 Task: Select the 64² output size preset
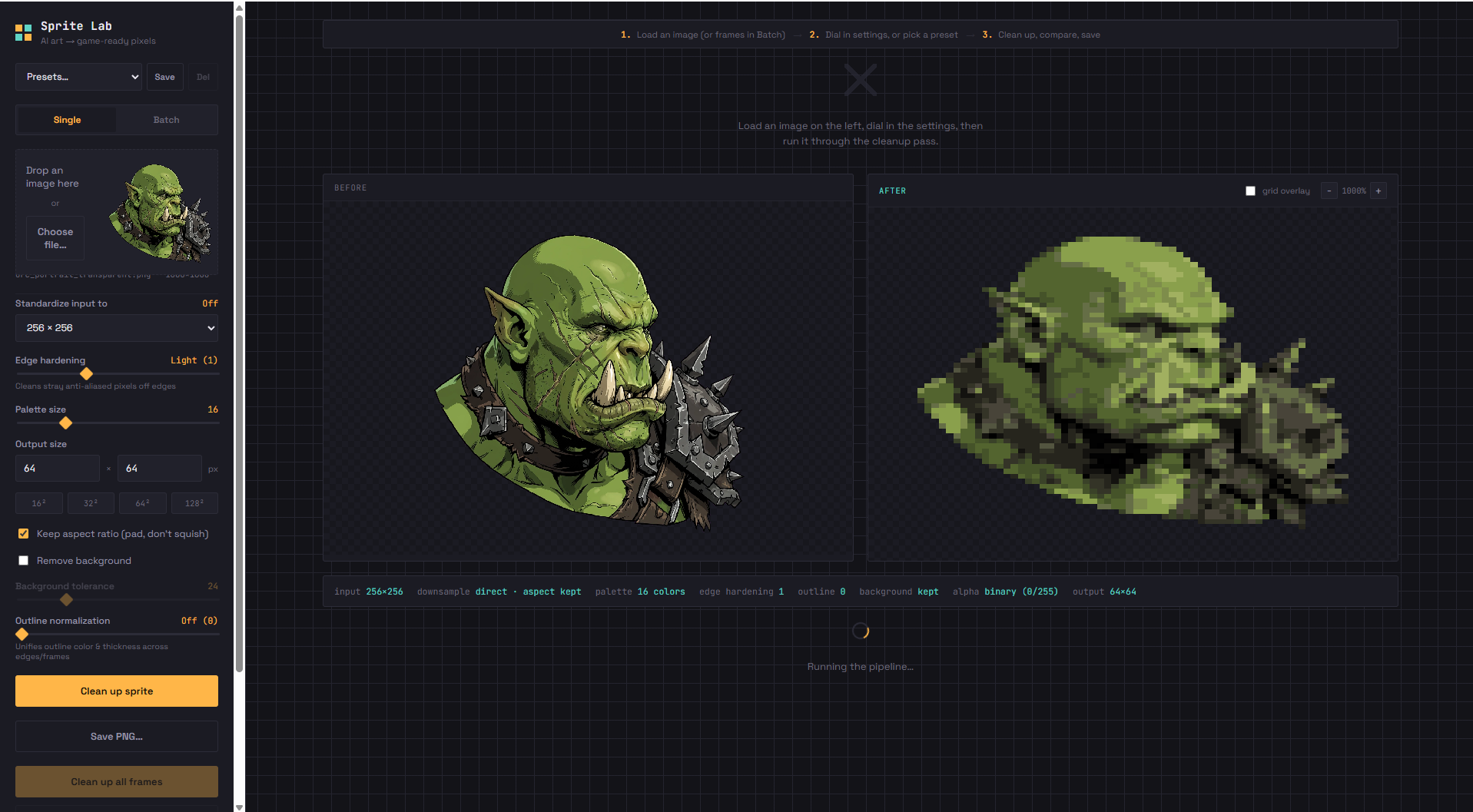[x=143, y=503]
